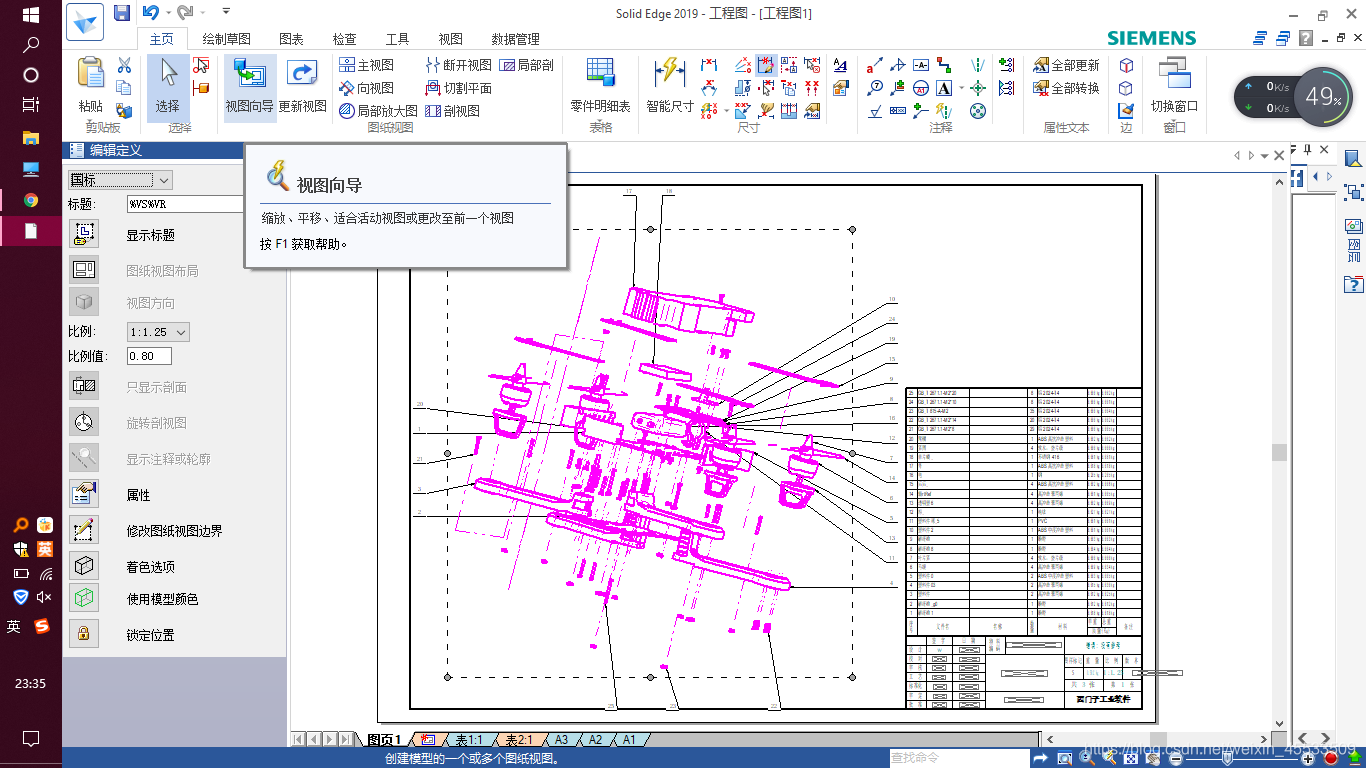Open the Customize Quick Access Toolbar dropdown
The image size is (1366, 768).
click(226, 12)
